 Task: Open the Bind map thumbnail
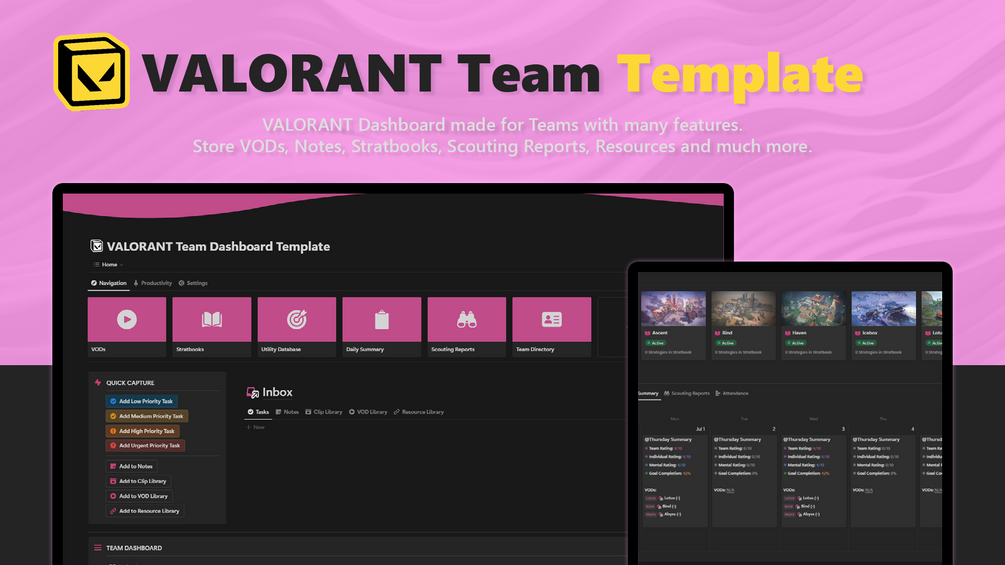point(743,309)
